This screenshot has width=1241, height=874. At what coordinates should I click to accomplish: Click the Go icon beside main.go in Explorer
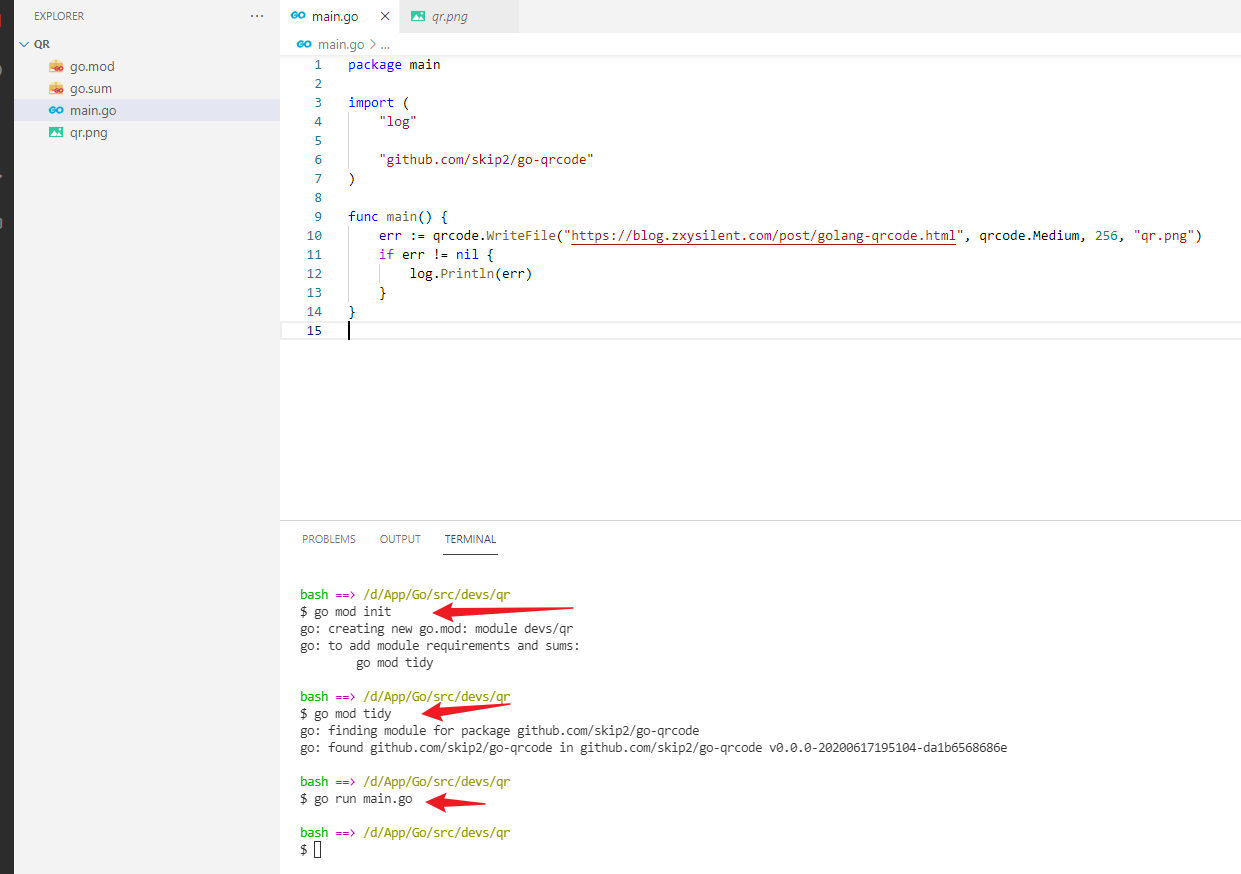click(56, 111)
